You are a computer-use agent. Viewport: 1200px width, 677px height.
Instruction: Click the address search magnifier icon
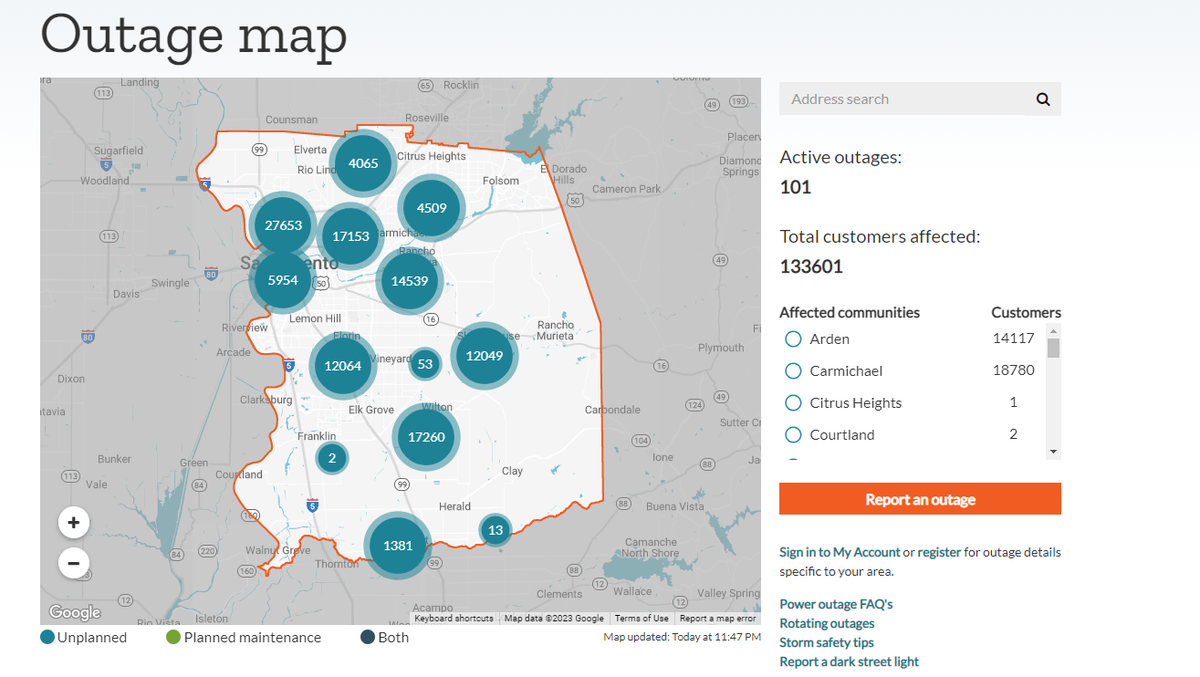pyautogui.click(x=1043, y=99)
